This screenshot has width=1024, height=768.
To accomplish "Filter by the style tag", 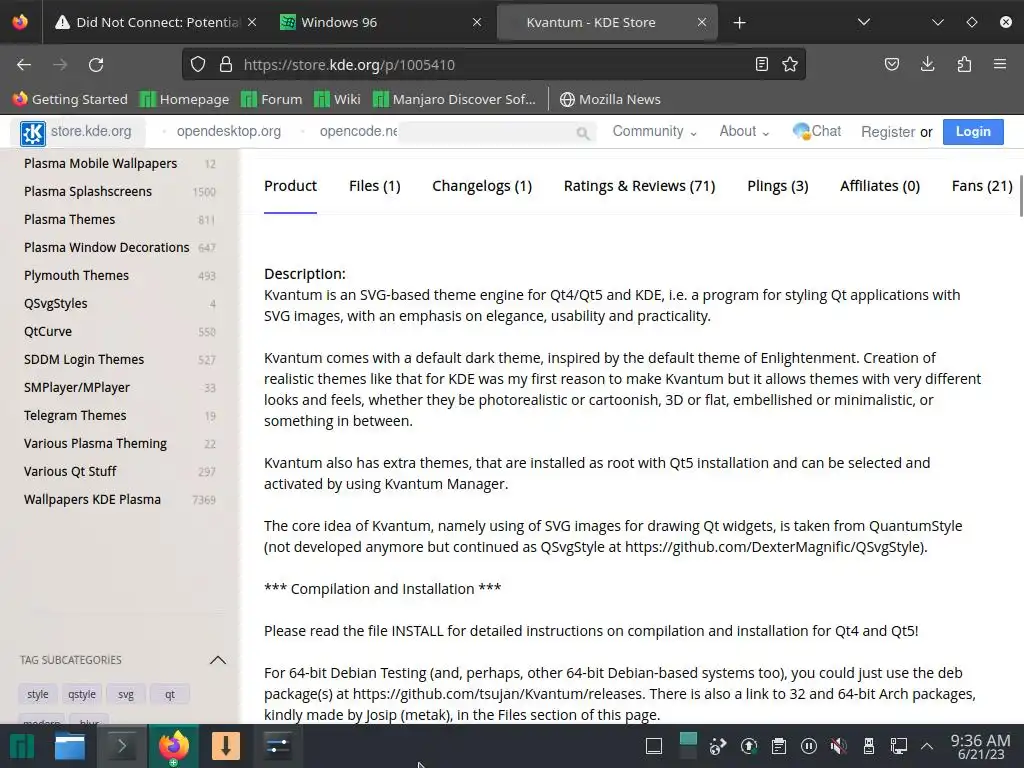I will coord(38,694).
